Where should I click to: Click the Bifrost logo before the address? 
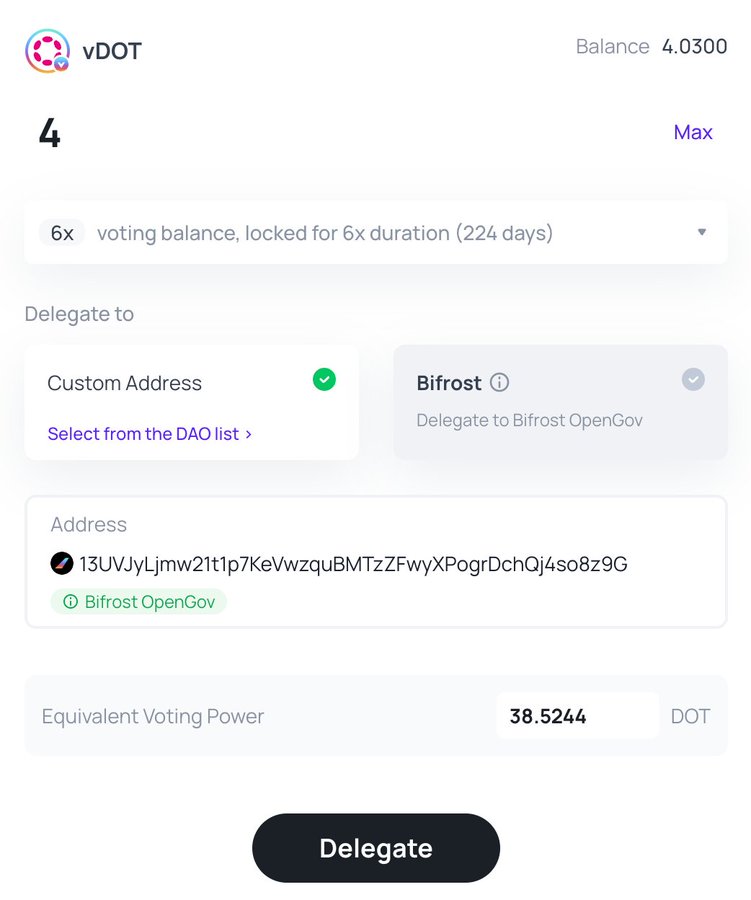(62, 564)
